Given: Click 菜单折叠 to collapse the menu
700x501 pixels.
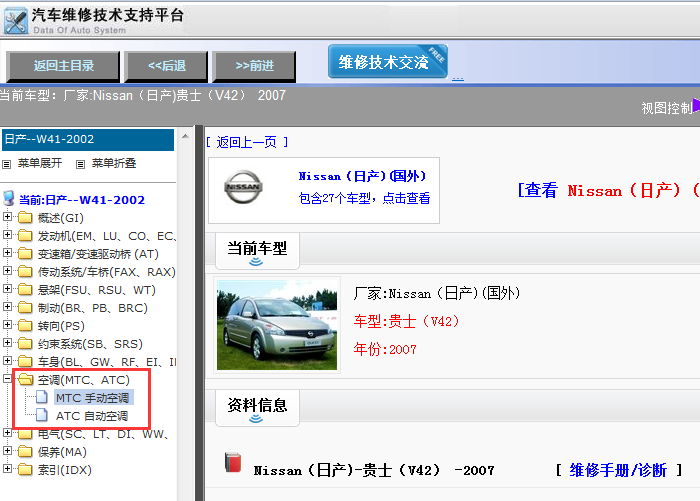Looking at the screenshot, I should coord(114,163).
